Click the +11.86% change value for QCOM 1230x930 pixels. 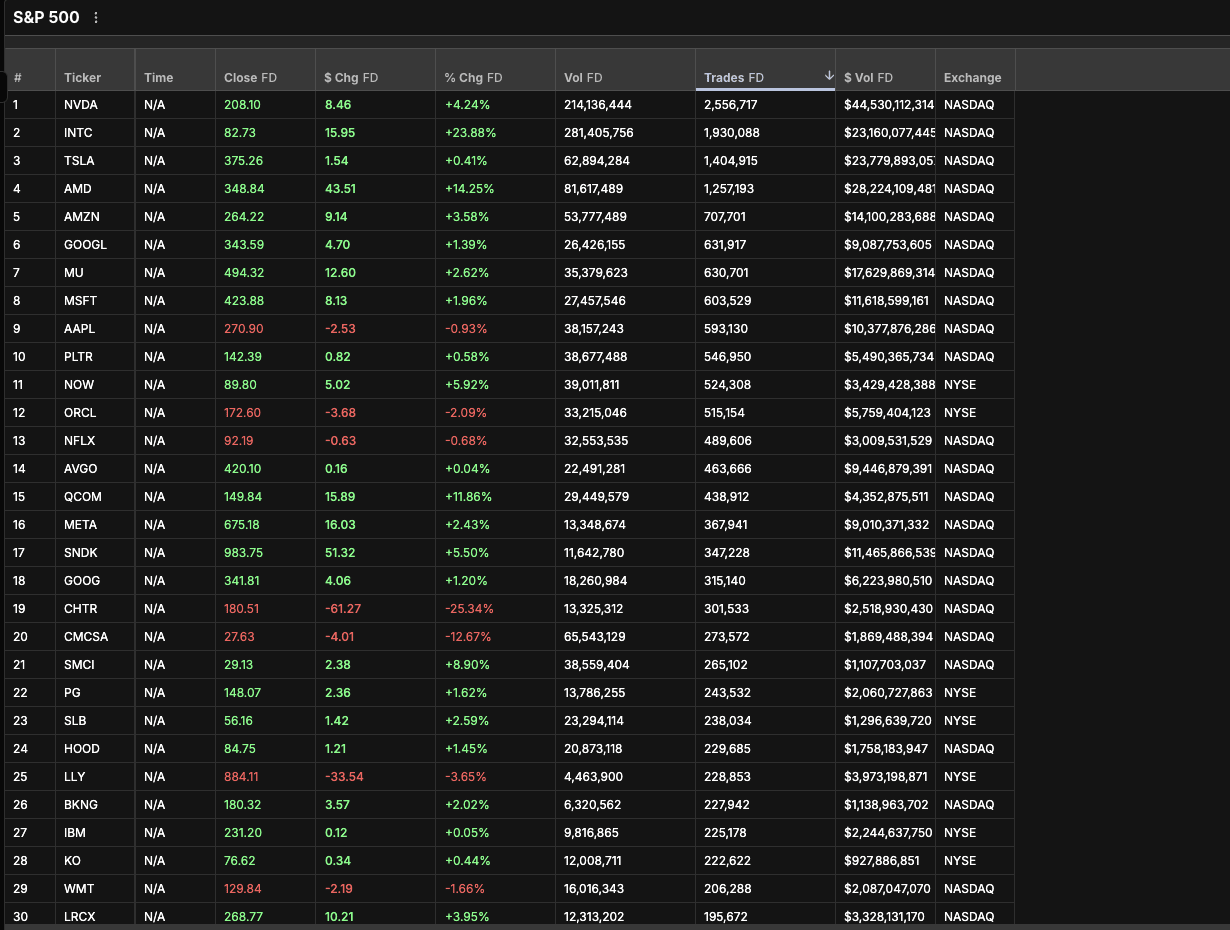pos(469,496)
